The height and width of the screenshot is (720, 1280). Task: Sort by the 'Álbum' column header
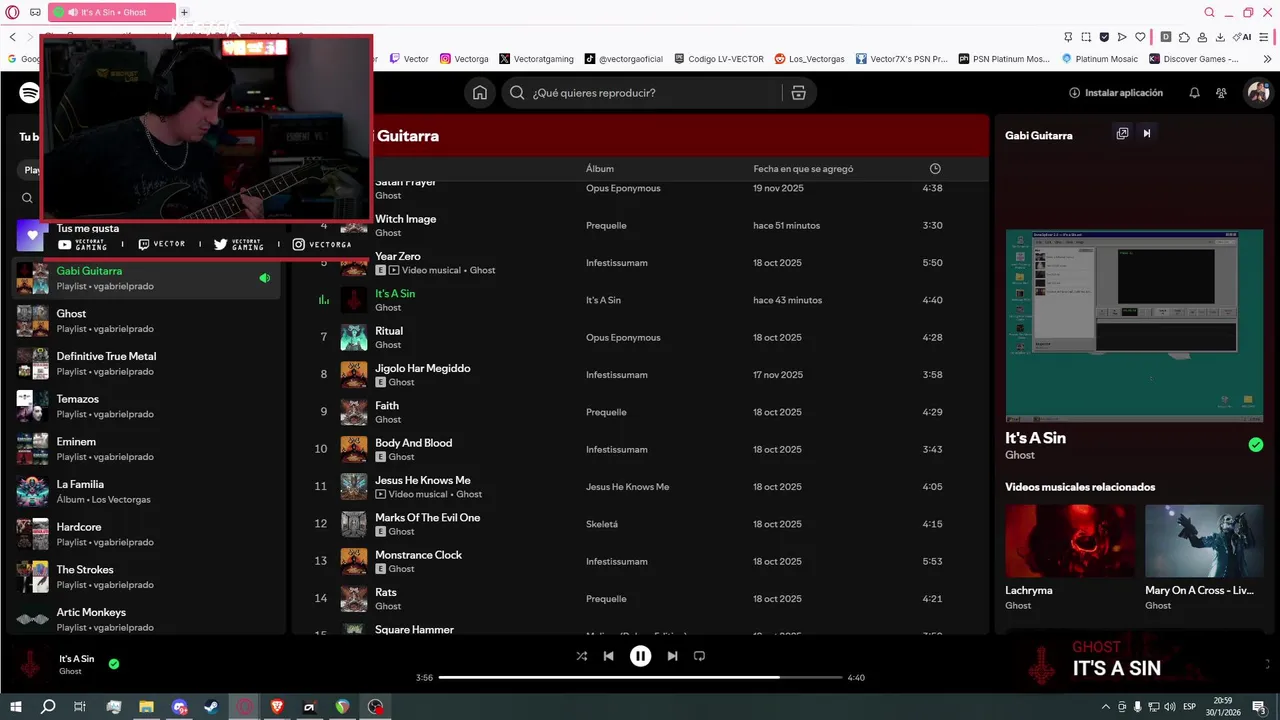pos(600,169)
